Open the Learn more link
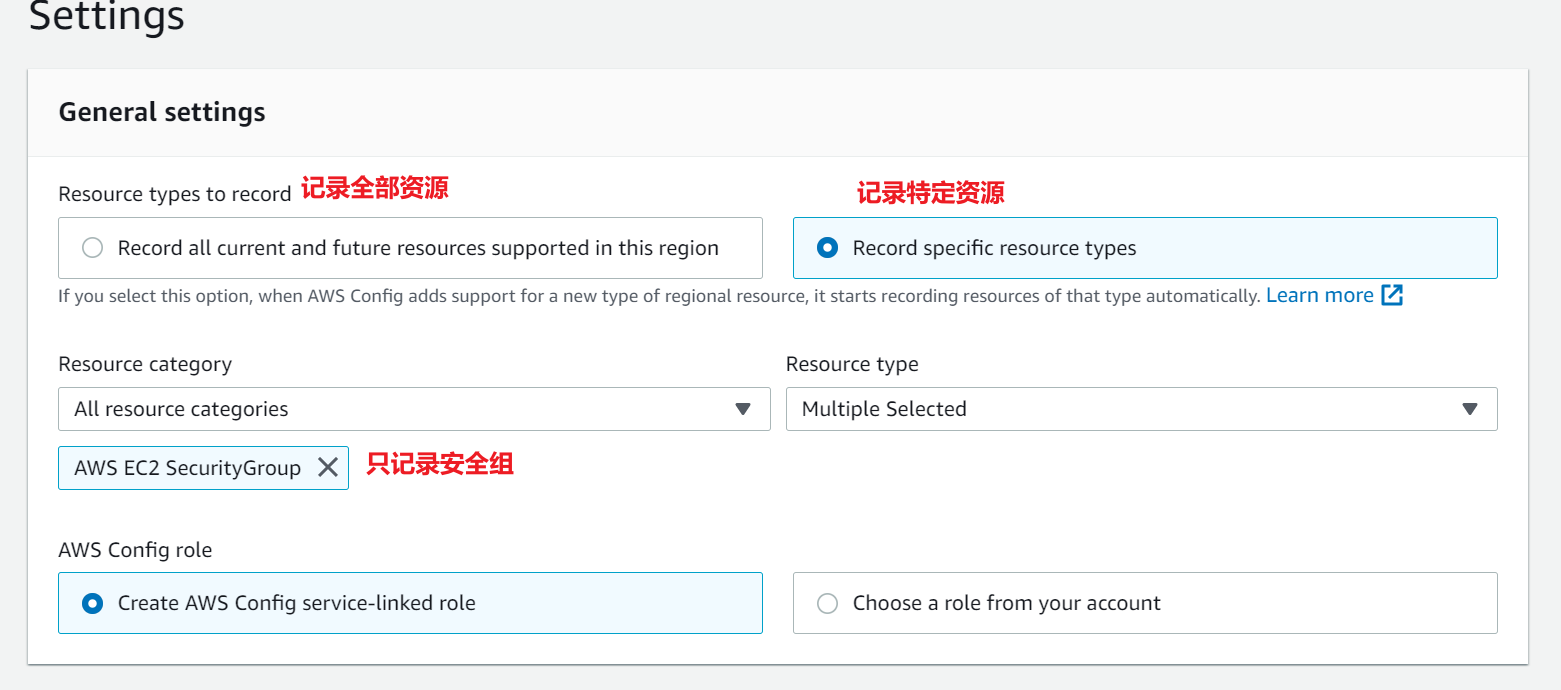The height and width of the screenshot is (690, 1561). coord(1319,295)
